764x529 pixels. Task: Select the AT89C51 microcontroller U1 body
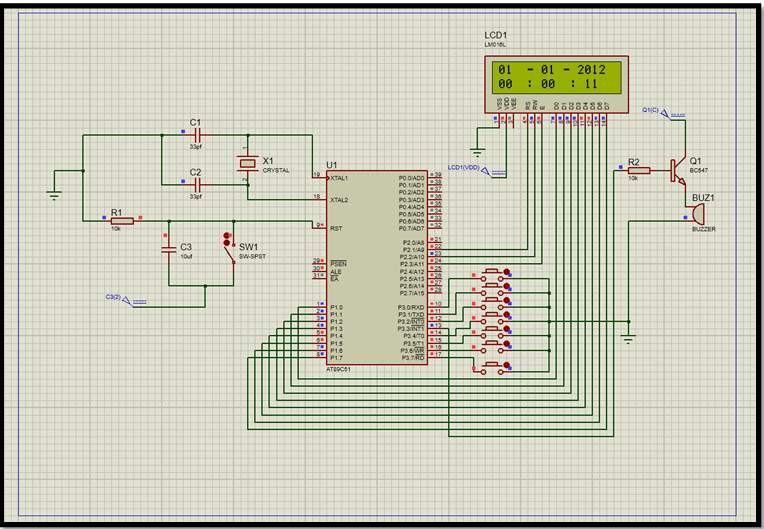click(x=377, y=267)
